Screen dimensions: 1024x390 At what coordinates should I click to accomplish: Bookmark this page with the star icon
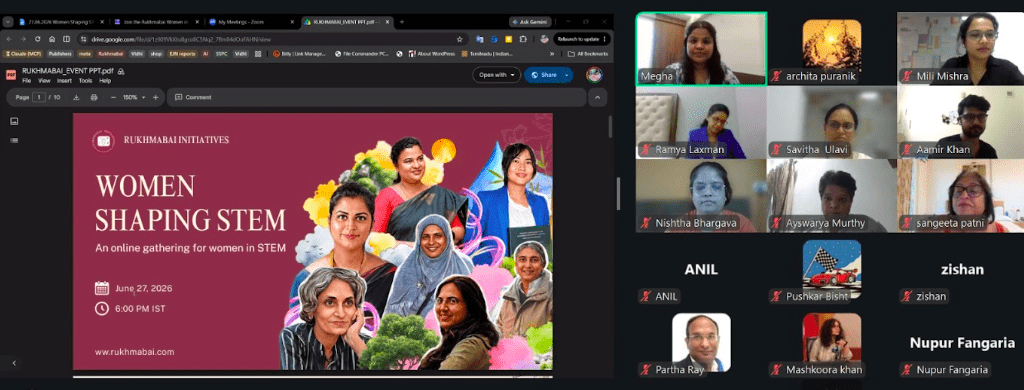tap(460, 39)
